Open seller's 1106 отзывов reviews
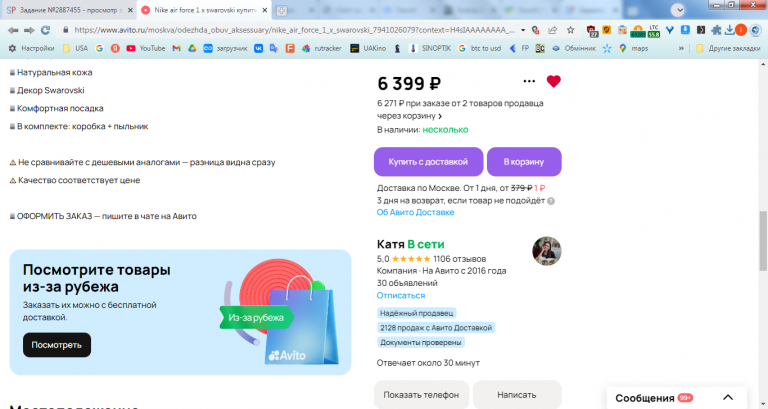 tap(459, 259)
